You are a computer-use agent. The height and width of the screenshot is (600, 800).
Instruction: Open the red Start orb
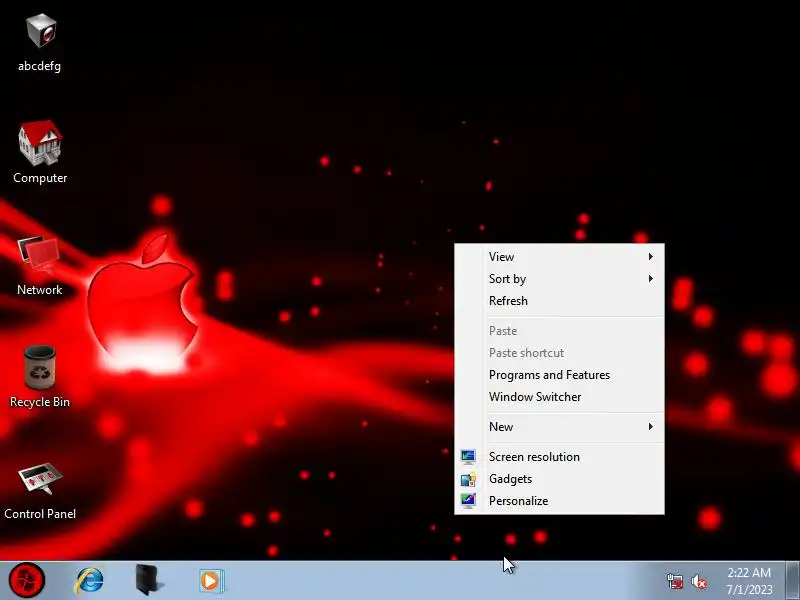point(27,580)
